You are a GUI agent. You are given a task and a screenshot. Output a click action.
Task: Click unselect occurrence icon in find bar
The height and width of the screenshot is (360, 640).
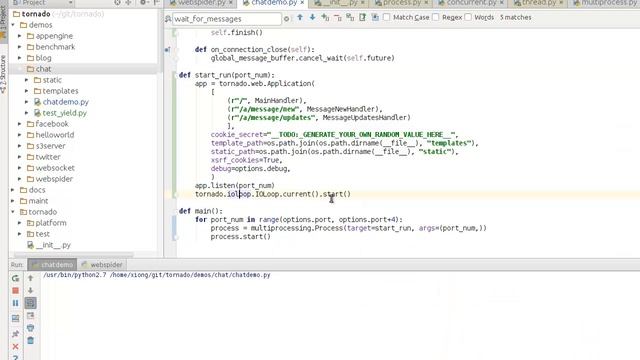338,18
